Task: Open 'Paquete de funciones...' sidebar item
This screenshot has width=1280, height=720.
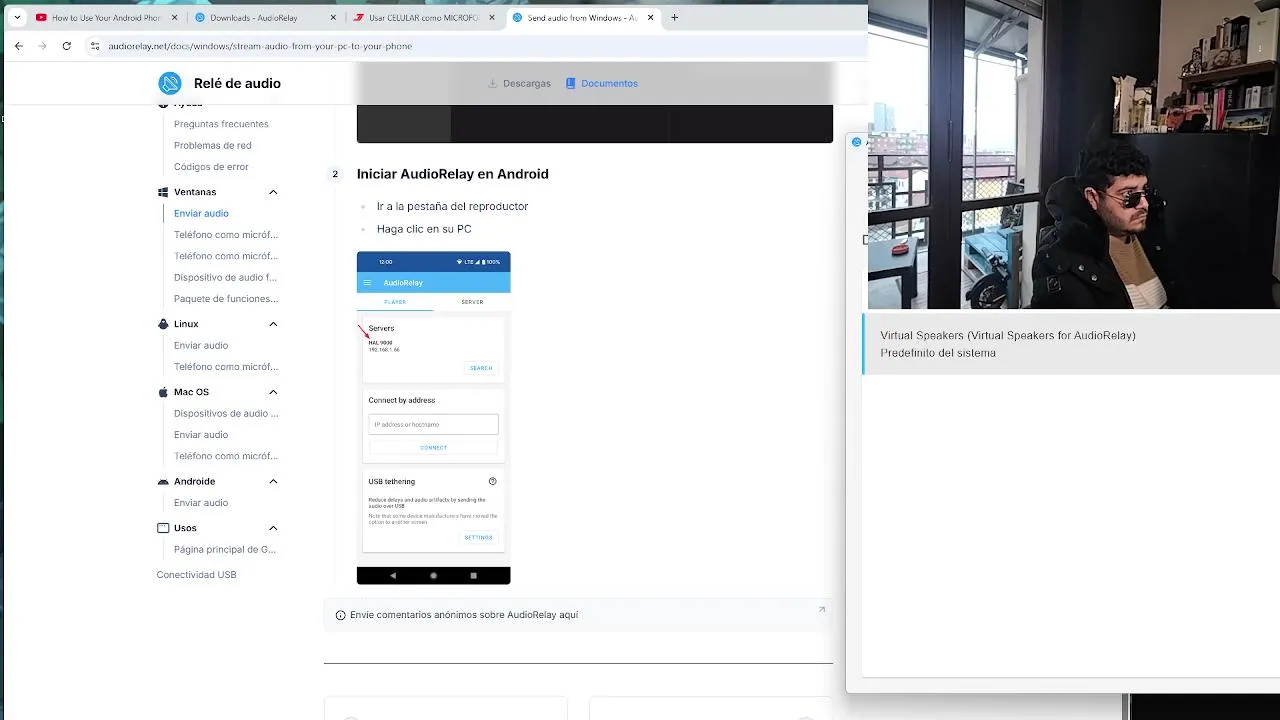Action: [x=226, y=299]
